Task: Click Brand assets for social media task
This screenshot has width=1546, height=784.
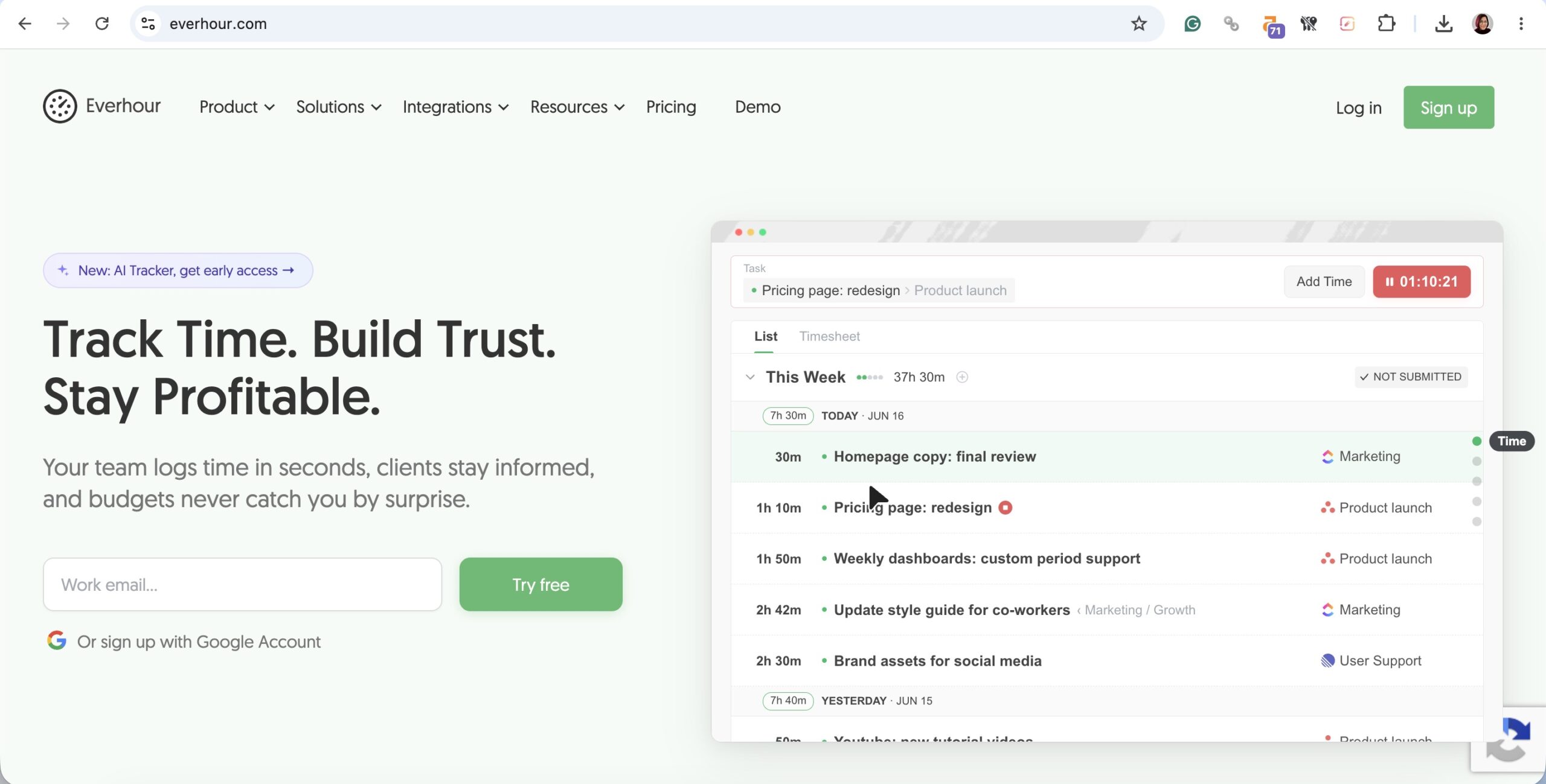Action: pos(937,661)
